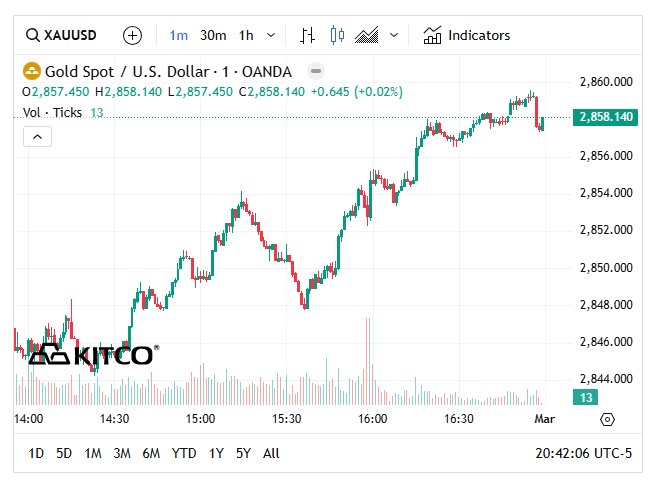Image resolution: width=649 pixels, height=482 pixels.
Task: Open the timeframe dropdown arrow
Action: click(x=272, y=35)
